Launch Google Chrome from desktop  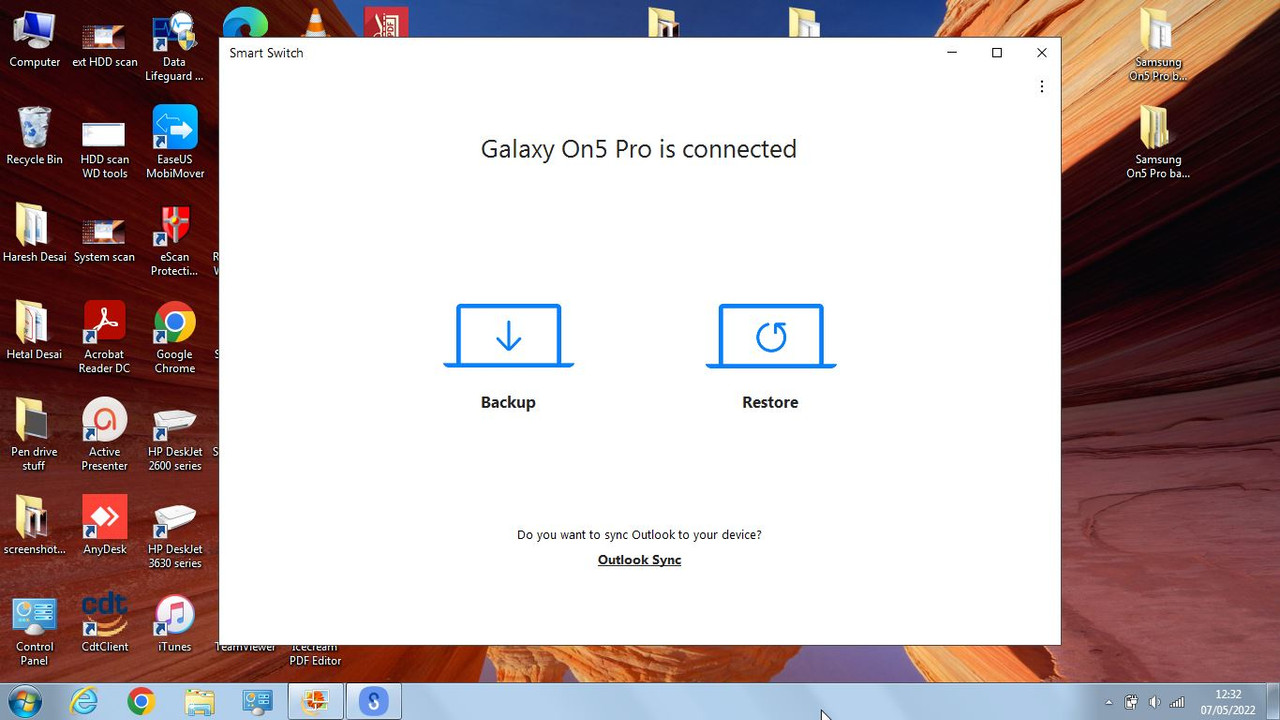coord(174,337)
